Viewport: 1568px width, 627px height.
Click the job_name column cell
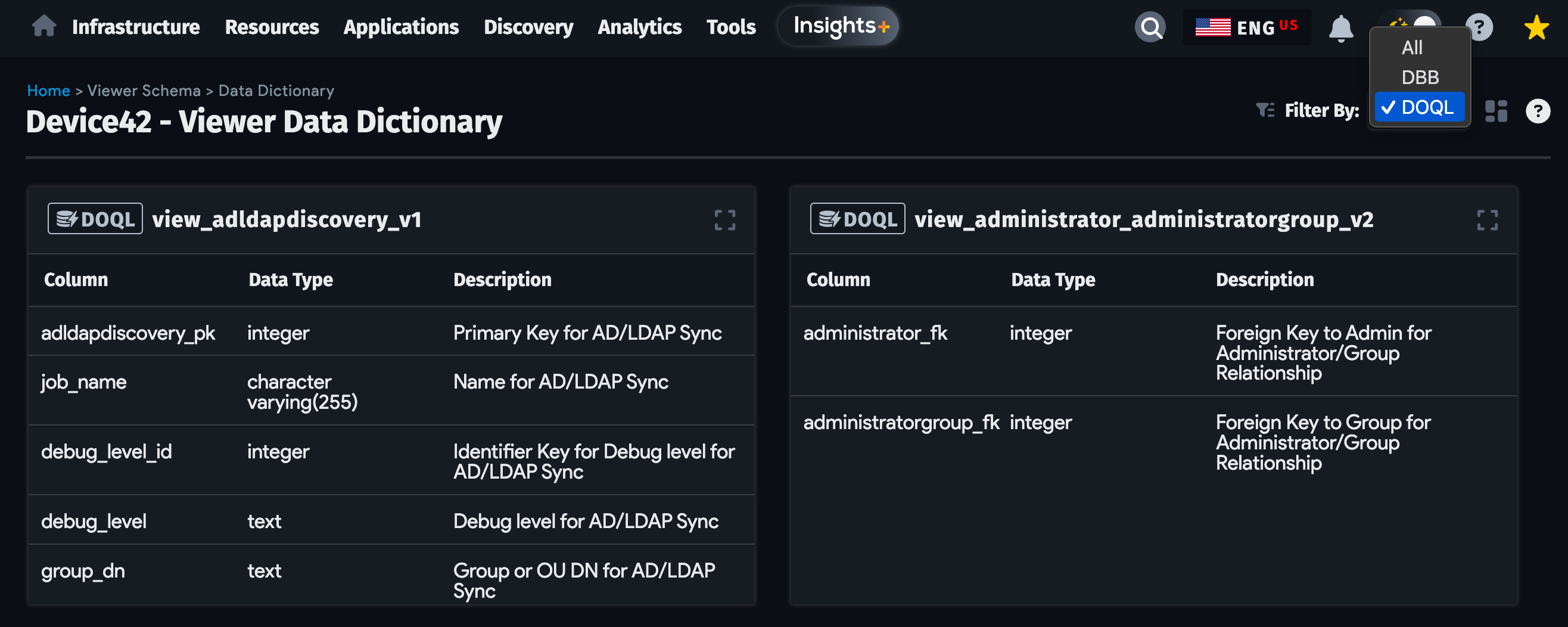pyautogui.click(x=83, y=381)
